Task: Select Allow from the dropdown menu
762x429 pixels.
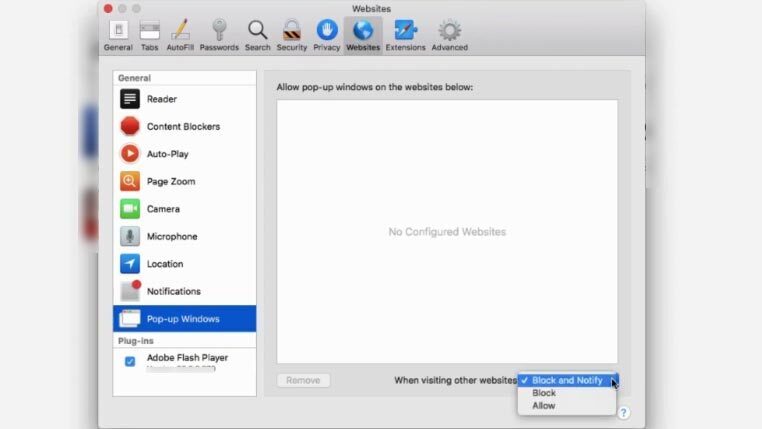Action: pos(544,406)
